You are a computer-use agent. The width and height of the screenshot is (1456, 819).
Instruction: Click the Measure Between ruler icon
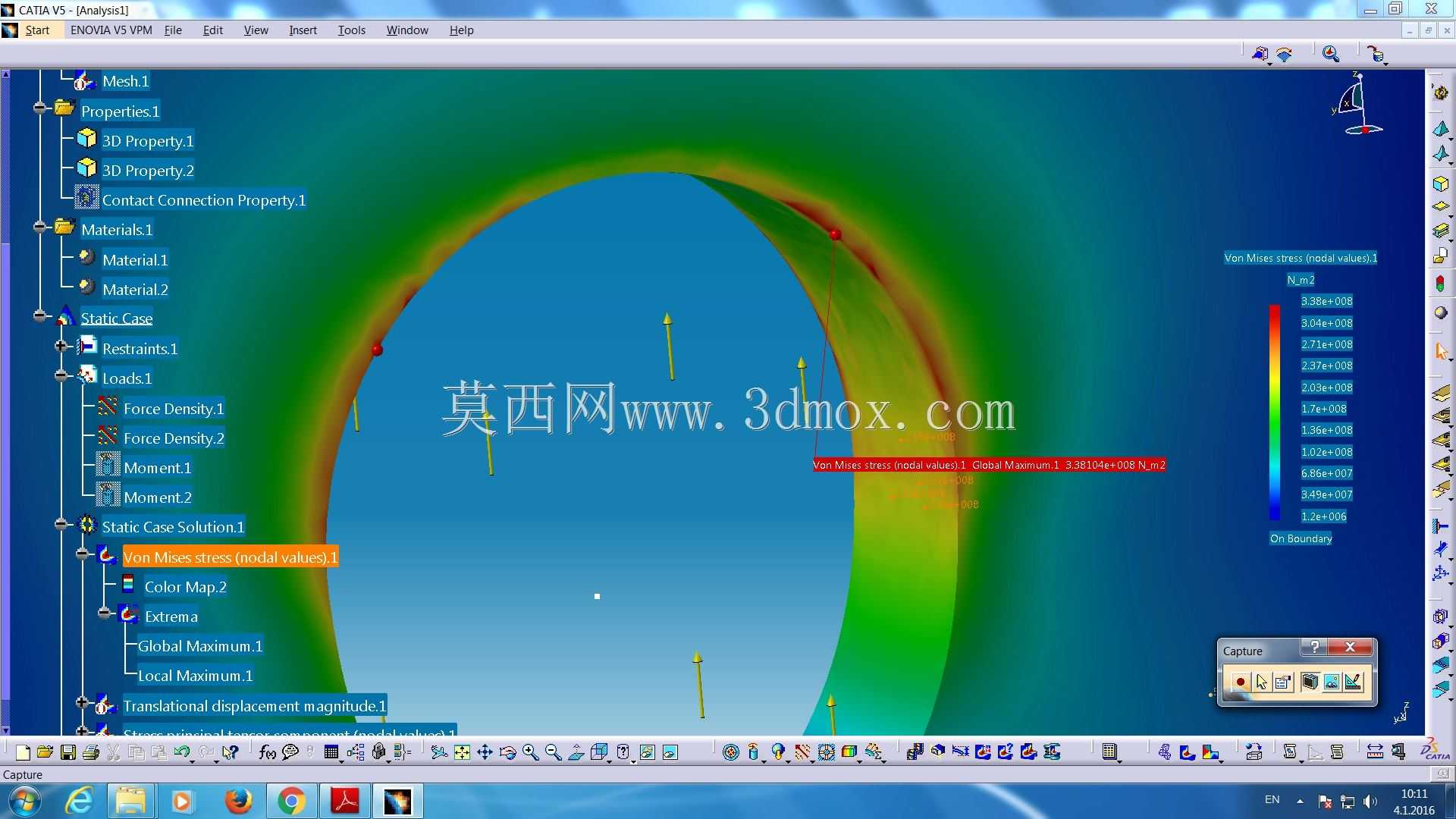point(1374,752)
